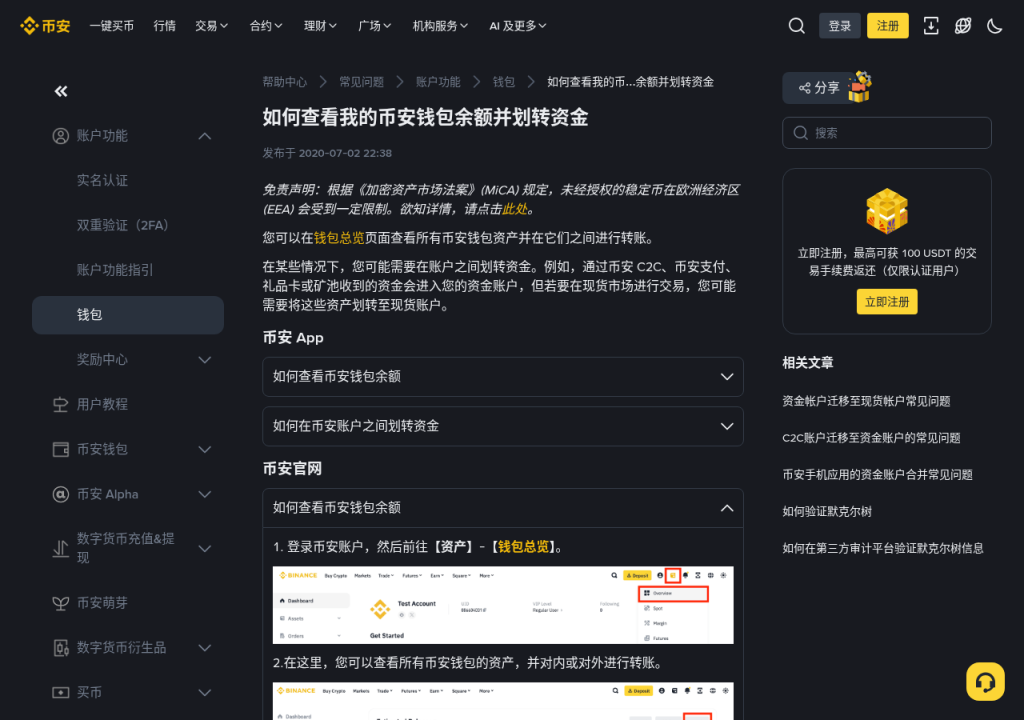Focus the 搜索 input field
The height and width of the screenshot is (720, 1024).
[887, 133]
